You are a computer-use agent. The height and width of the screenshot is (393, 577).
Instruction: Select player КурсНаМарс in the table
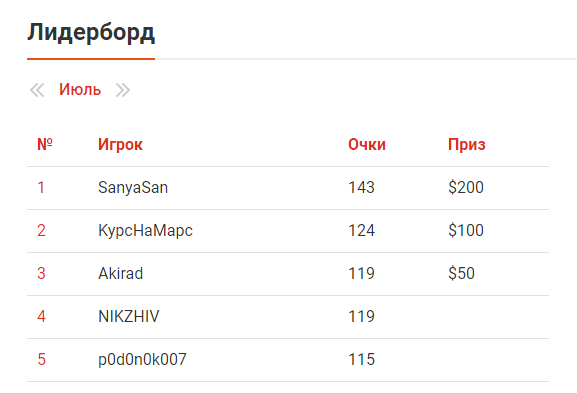click(x=145, y=231)
